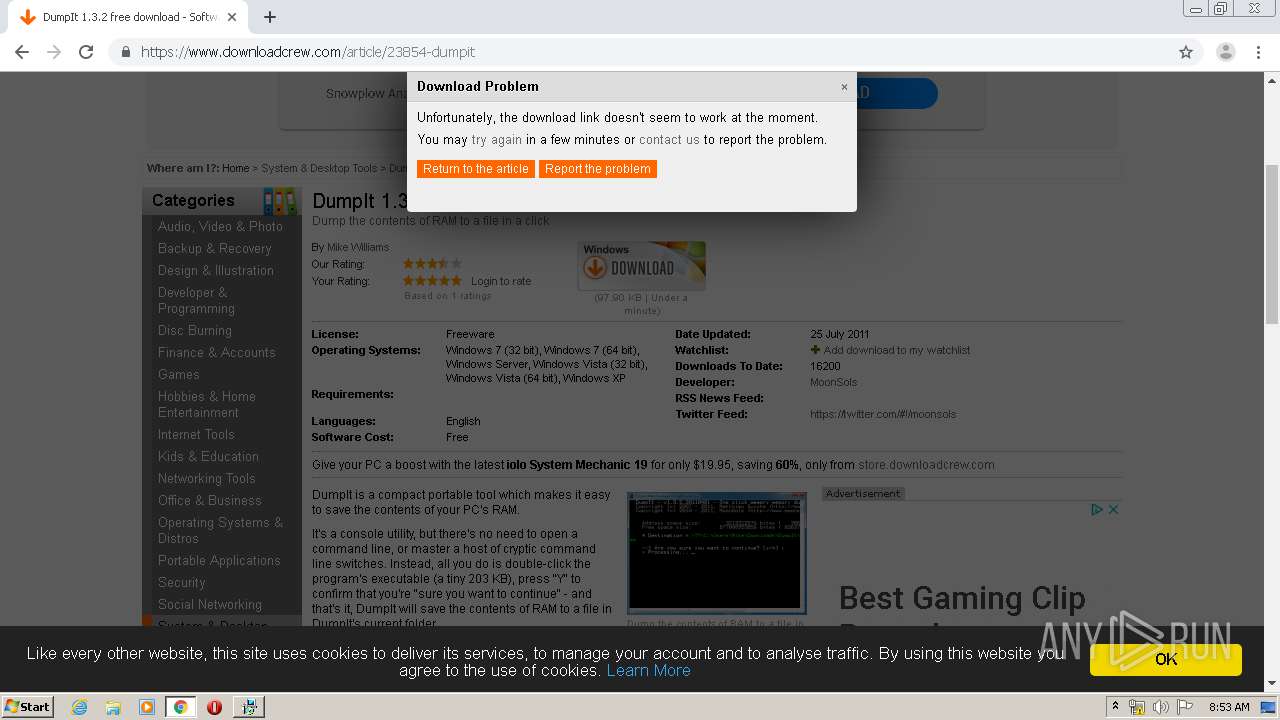Click Login to rate link
The width and height of the screenshot is (1280, 720).
(501, 281)
